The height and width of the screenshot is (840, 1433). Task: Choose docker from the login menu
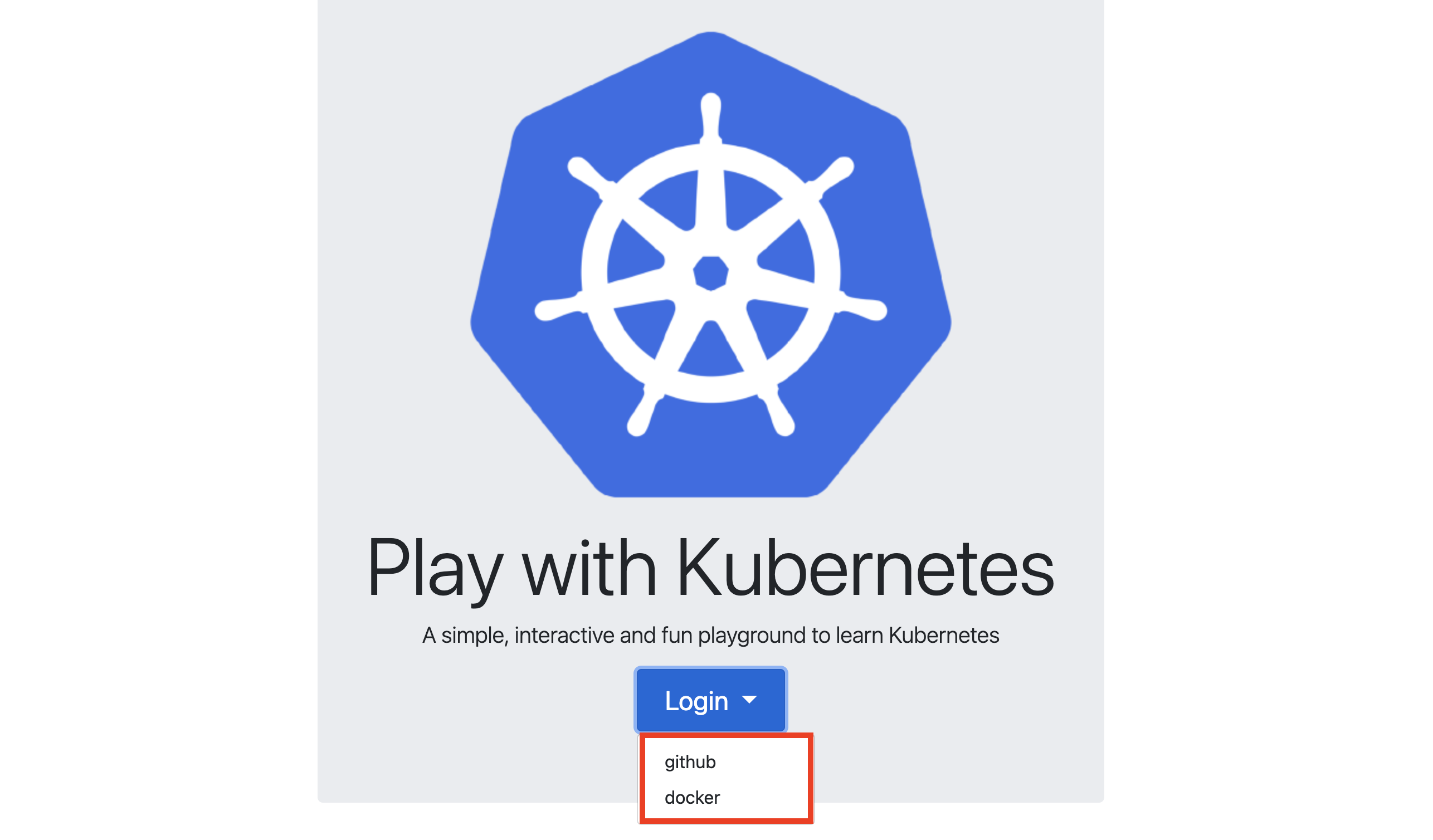pos(692,797)
